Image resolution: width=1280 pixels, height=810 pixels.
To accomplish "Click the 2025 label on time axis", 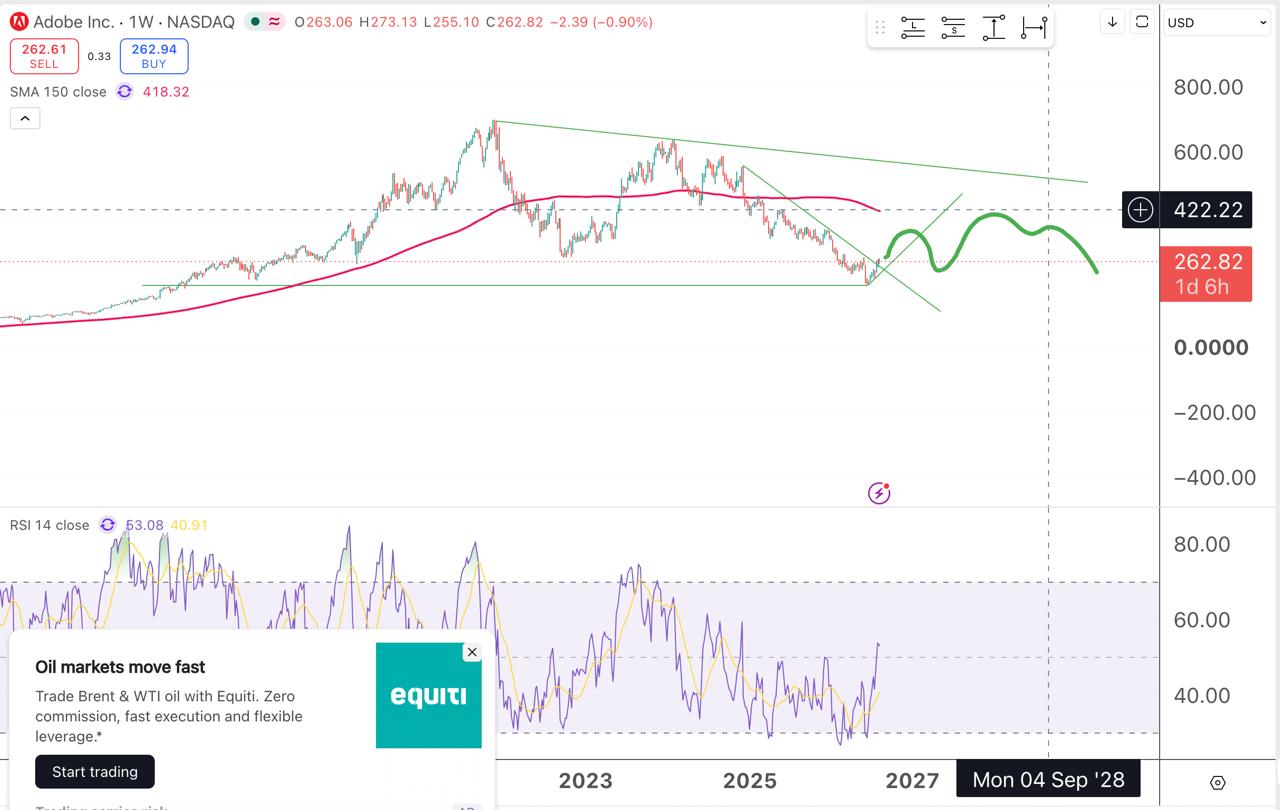I will point(750,780).
